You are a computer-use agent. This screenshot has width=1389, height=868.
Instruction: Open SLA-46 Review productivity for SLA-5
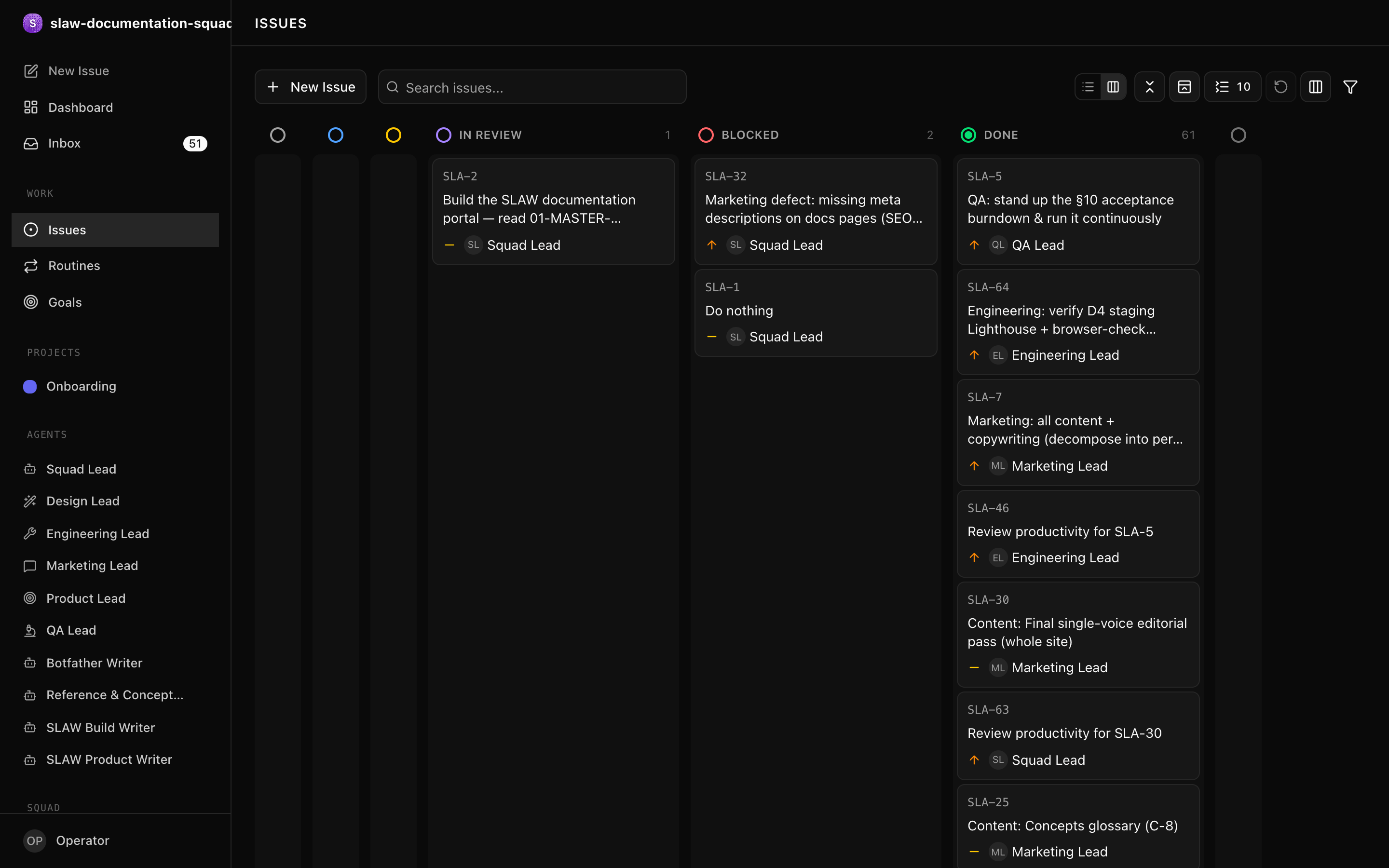pyautogui.click(x=1078, y=533)
